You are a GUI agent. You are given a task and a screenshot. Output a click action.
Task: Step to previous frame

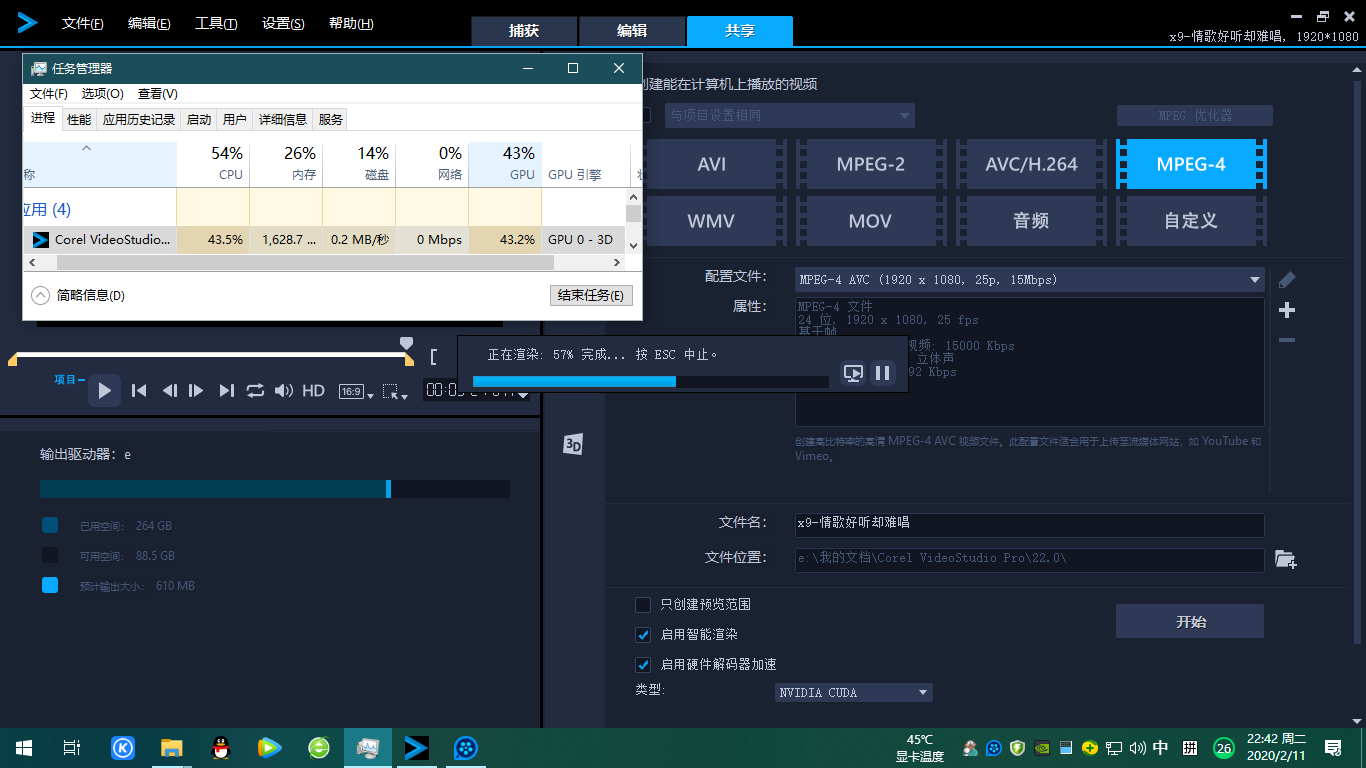169,391
